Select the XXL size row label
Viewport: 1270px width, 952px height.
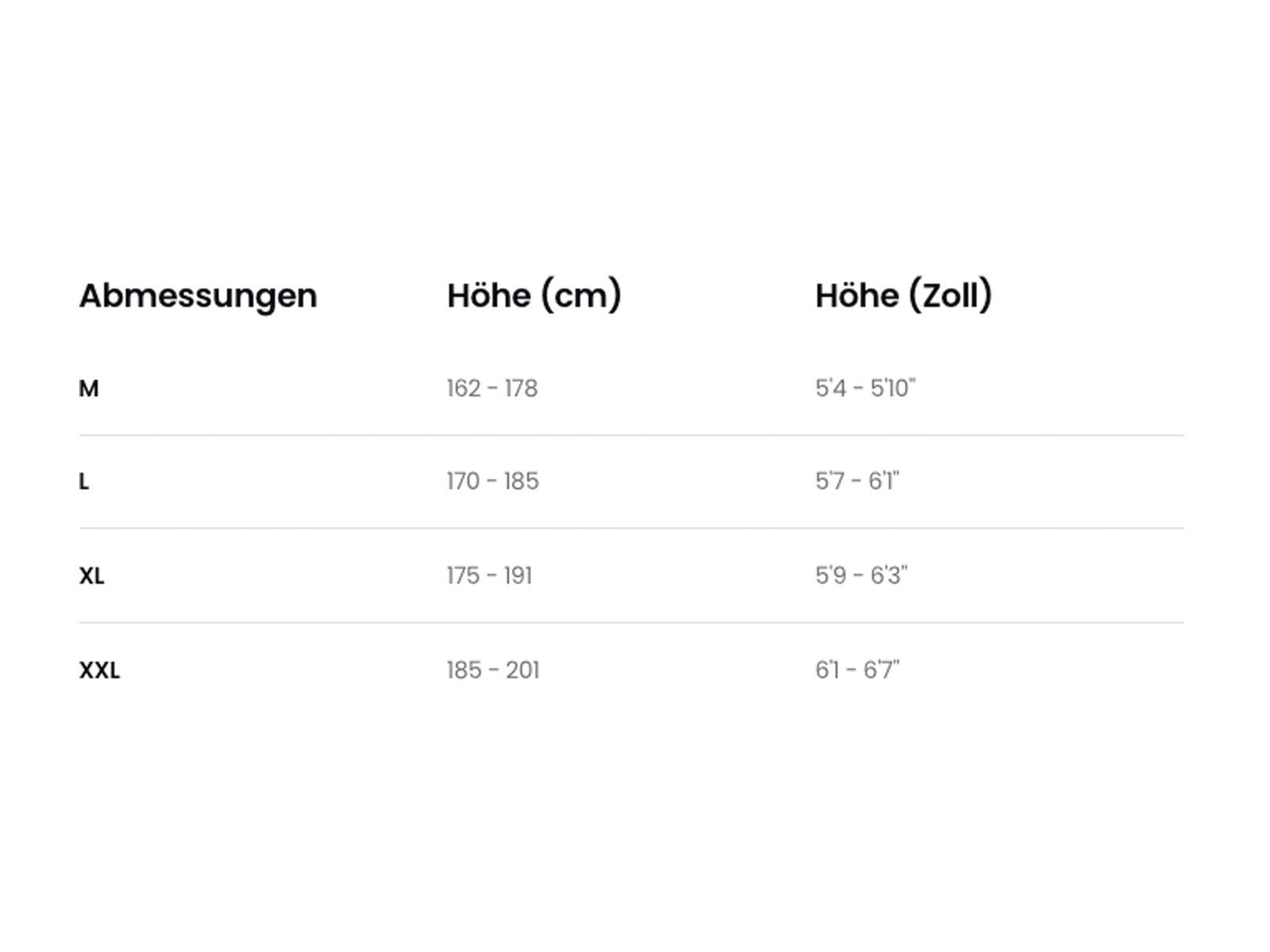point(99,670)
